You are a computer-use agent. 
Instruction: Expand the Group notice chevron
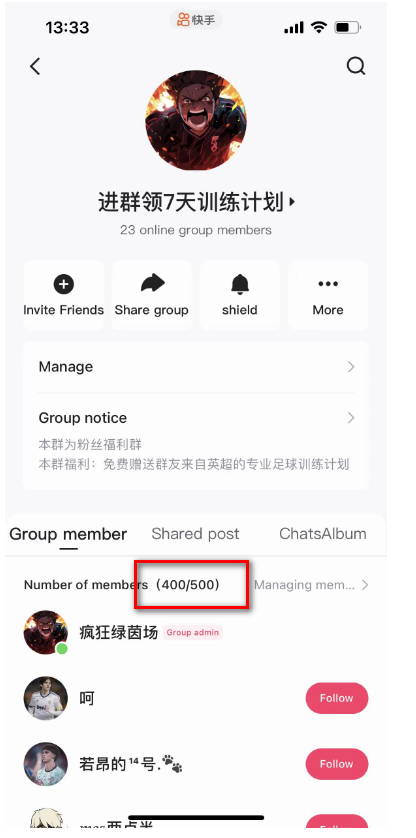click(351, 418)
